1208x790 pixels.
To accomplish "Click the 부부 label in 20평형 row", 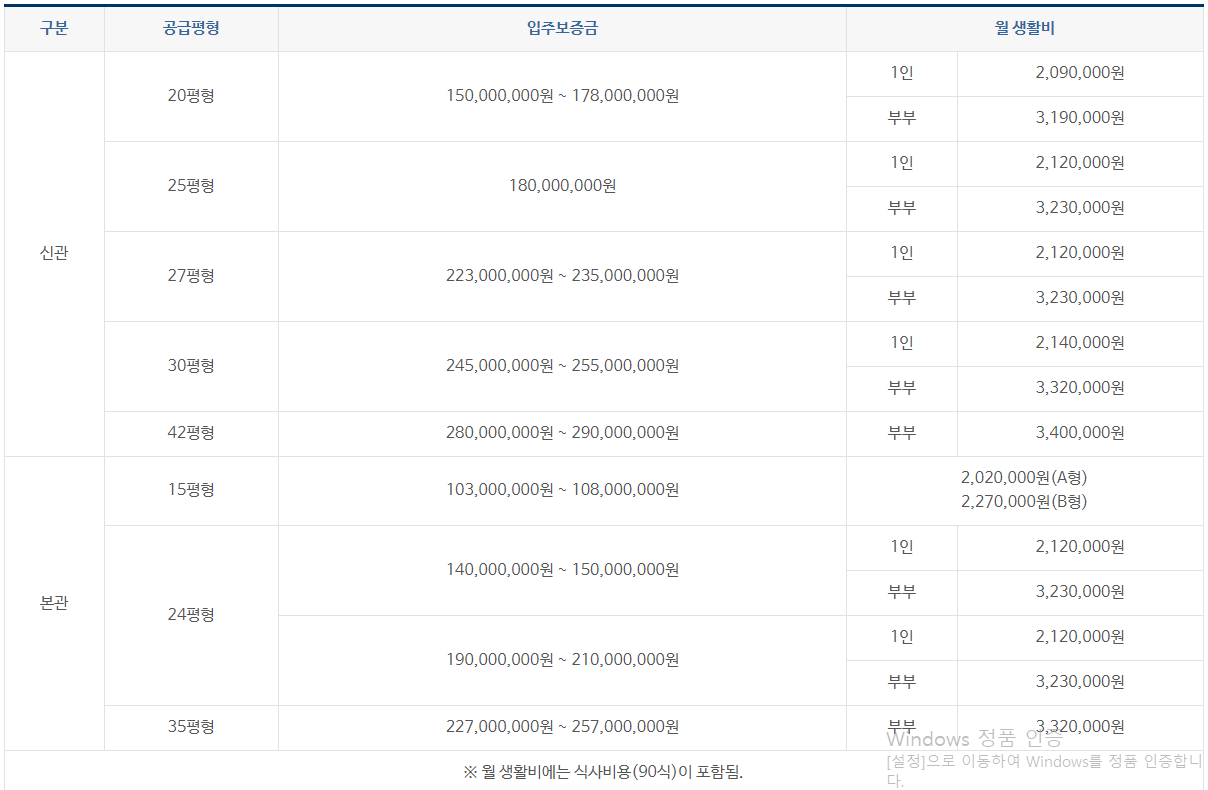I will tap(902, 118).
